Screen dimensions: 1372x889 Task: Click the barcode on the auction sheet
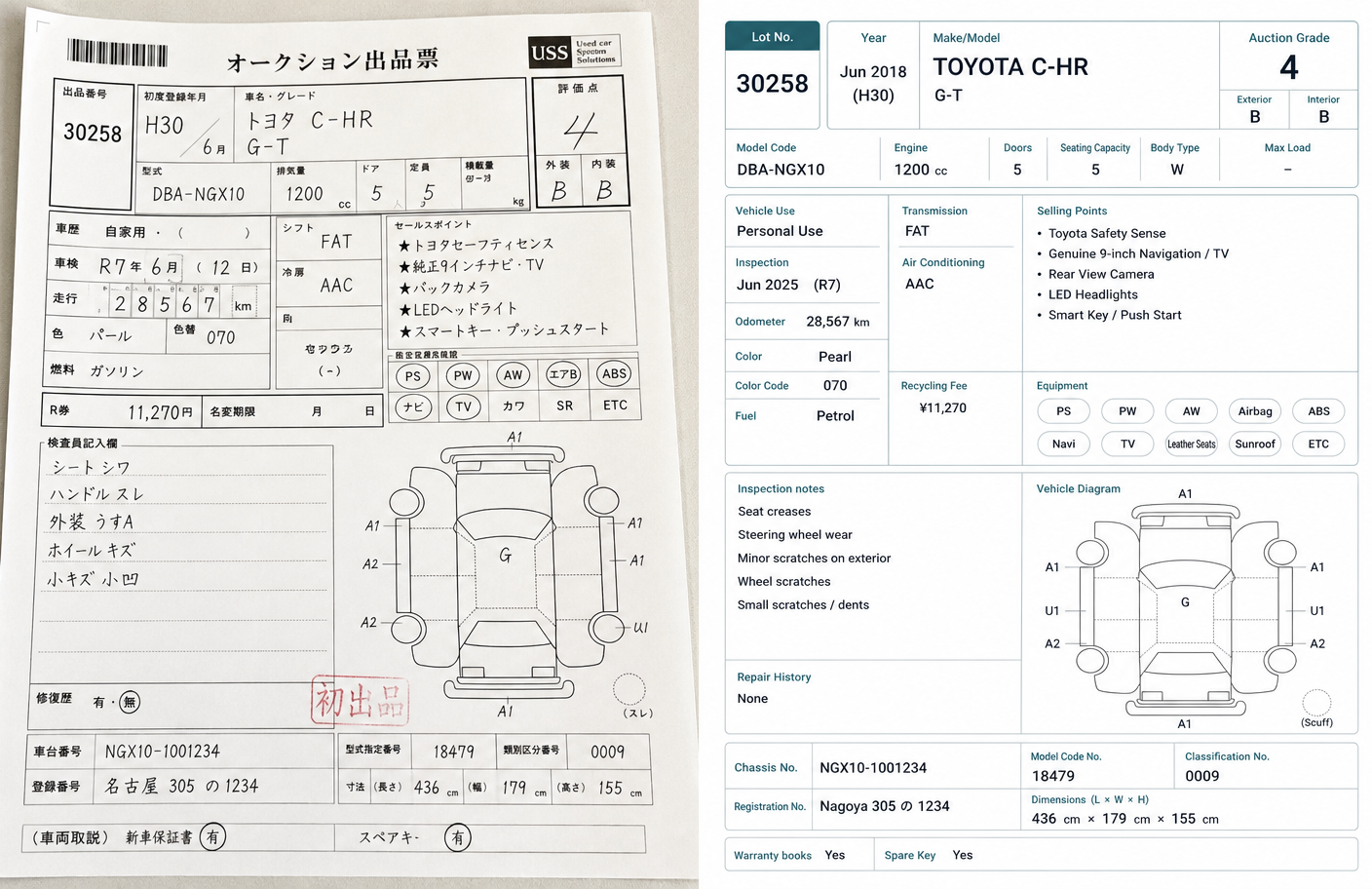pyautogui.click(x=117, y=54)
